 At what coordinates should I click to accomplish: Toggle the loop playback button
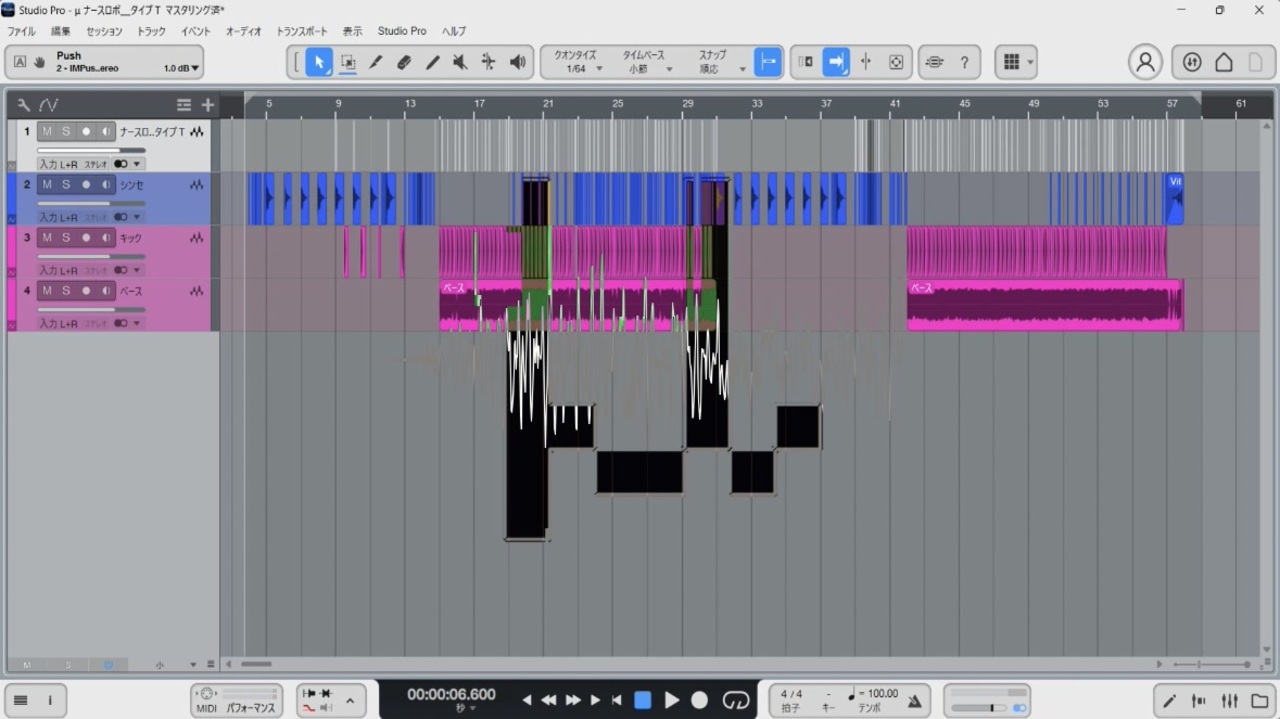click(736, 700)
